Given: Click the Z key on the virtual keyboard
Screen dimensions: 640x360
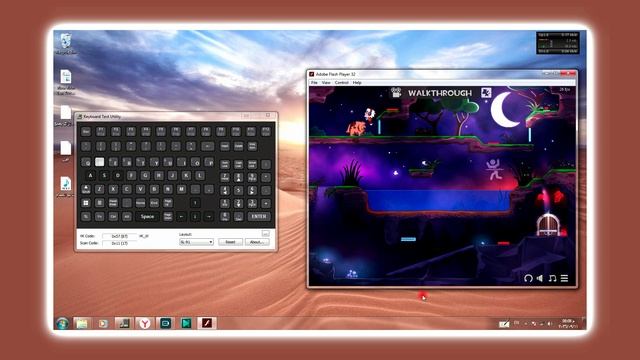Looking at the screenshot, I should (99, 189).
